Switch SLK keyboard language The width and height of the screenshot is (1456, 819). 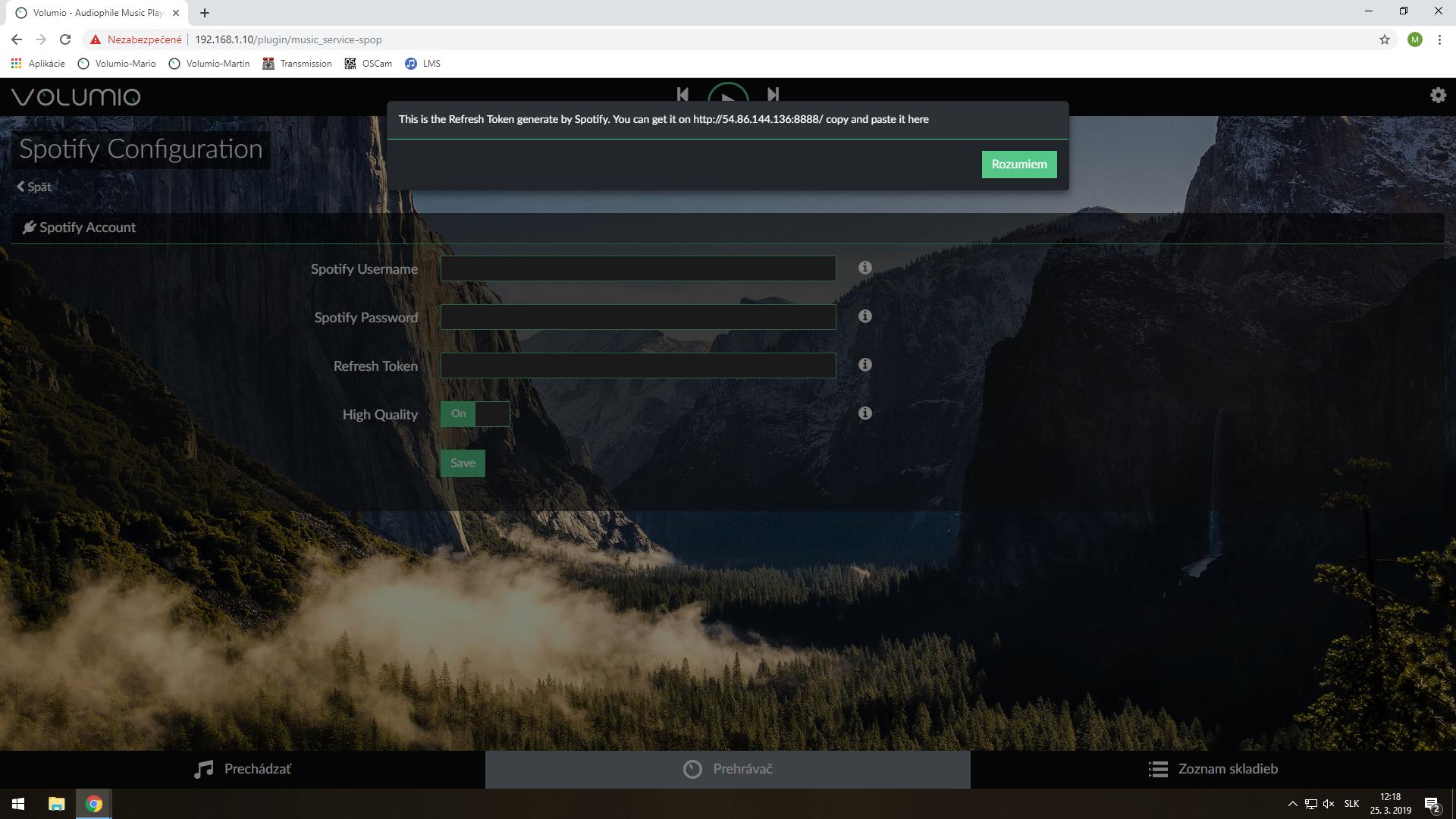coord(1351,804)
